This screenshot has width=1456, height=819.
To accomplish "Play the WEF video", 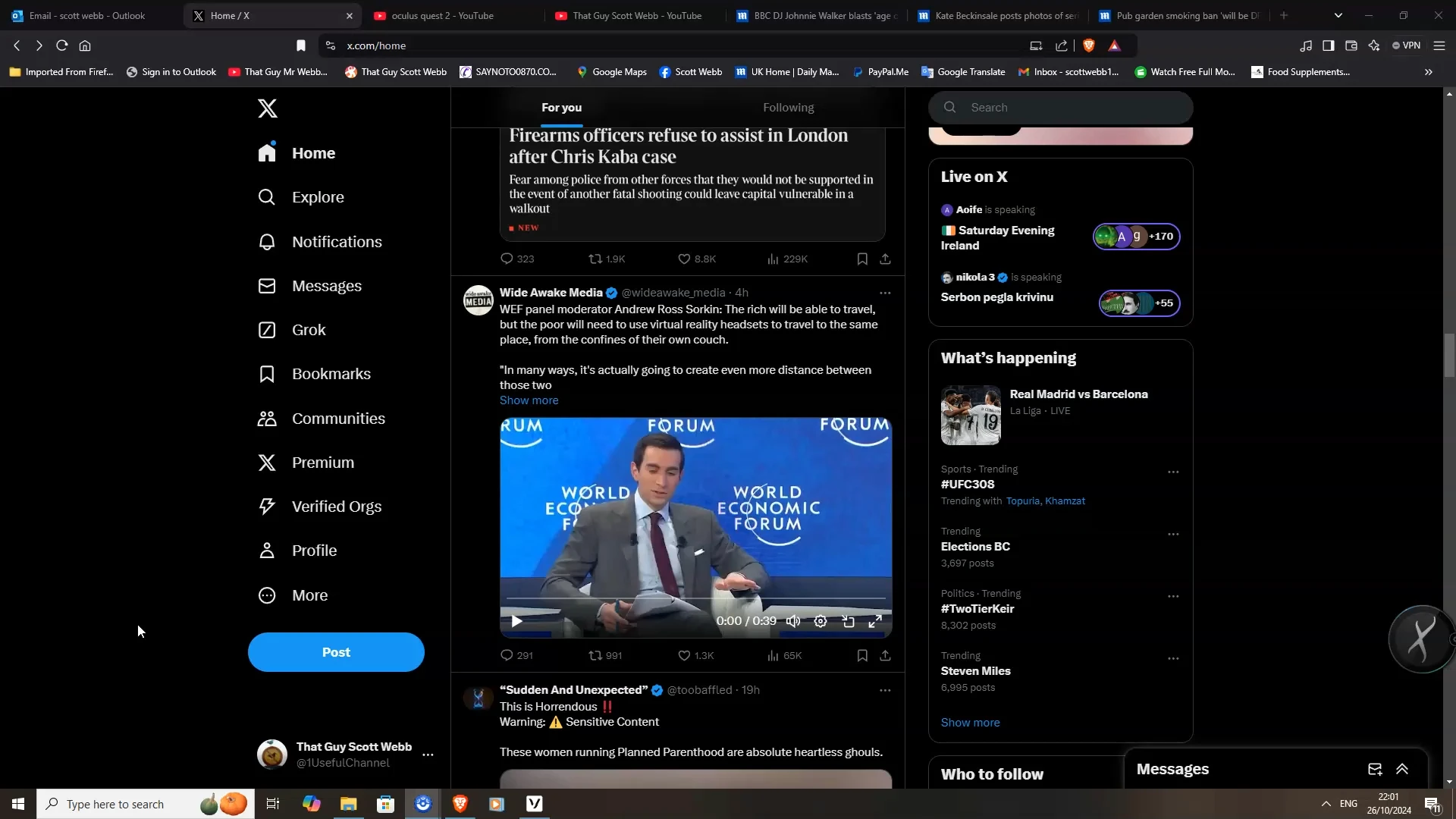I will [x=516, y=622].
